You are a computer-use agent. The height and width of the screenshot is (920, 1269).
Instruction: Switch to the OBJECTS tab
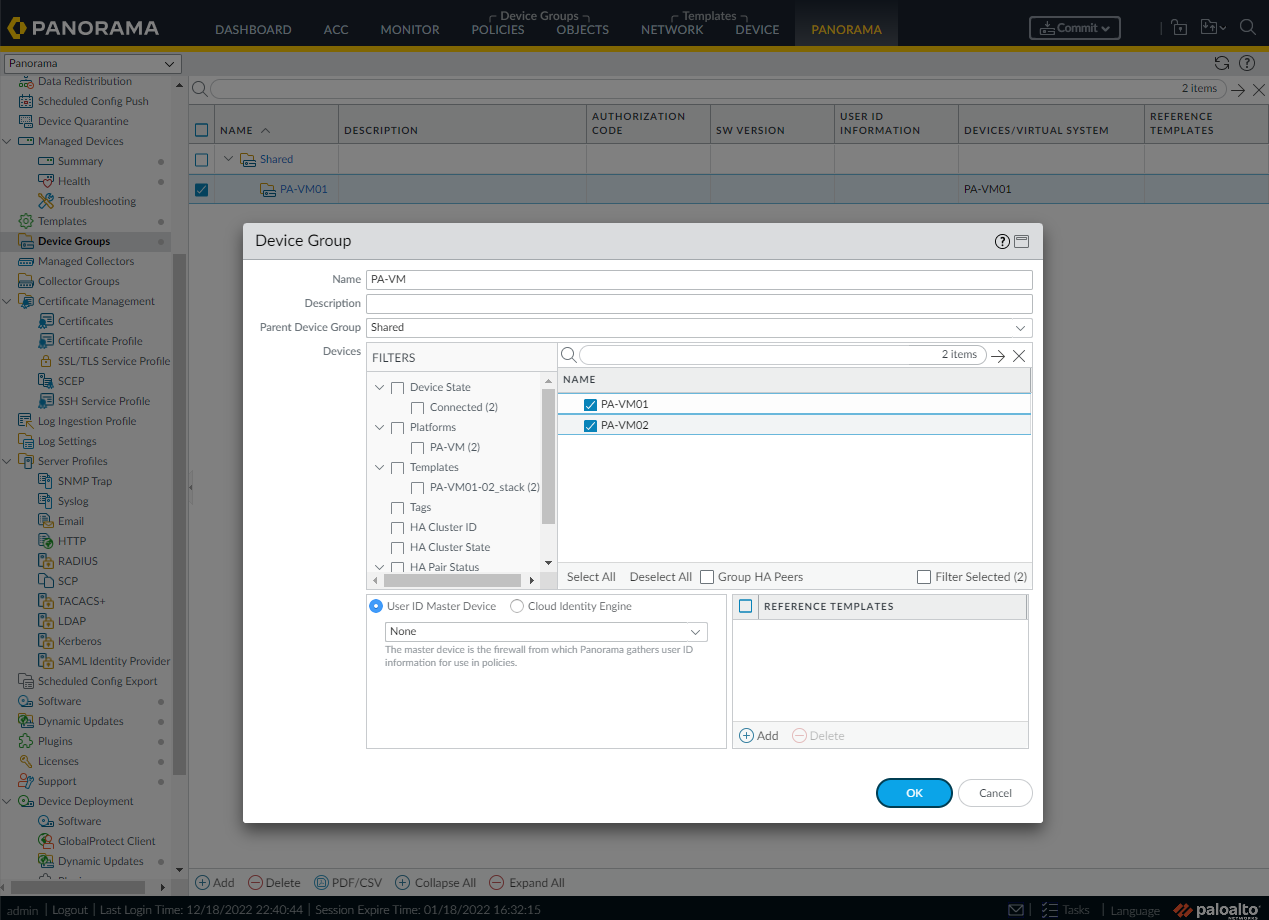pyautogui.click(x=583, y=30)
